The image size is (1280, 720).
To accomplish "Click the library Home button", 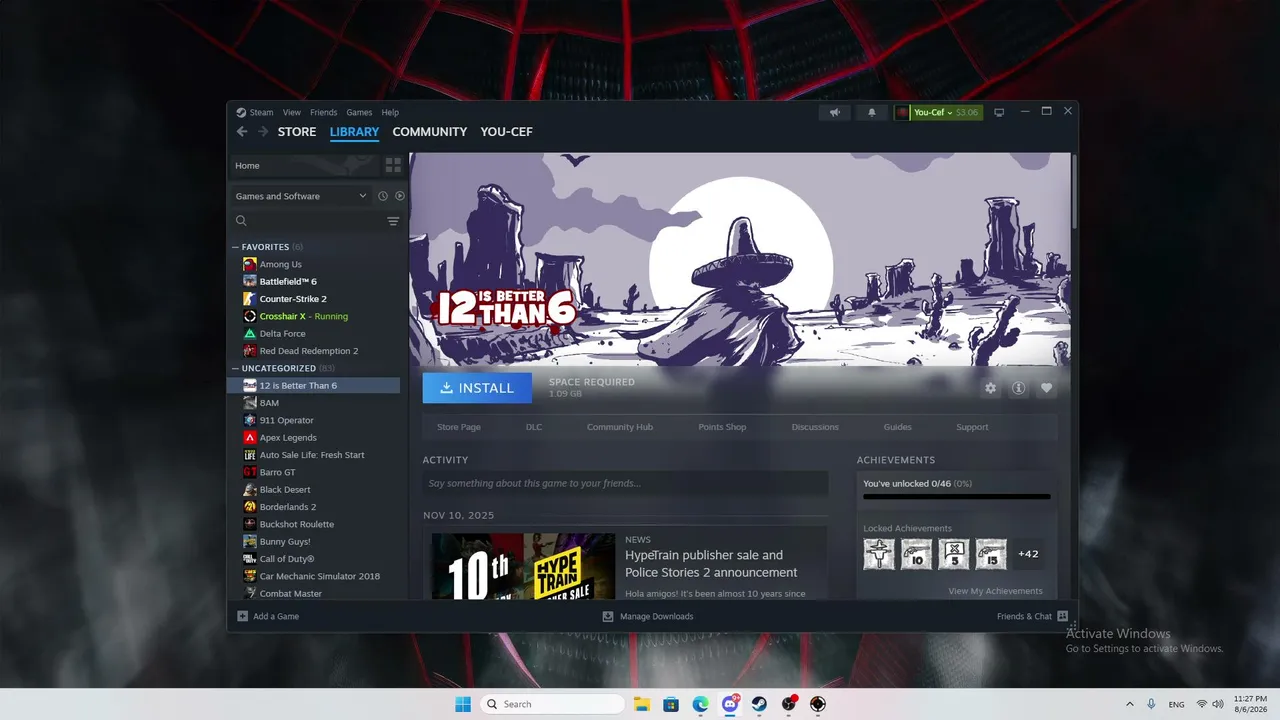I will coord(305,165).
